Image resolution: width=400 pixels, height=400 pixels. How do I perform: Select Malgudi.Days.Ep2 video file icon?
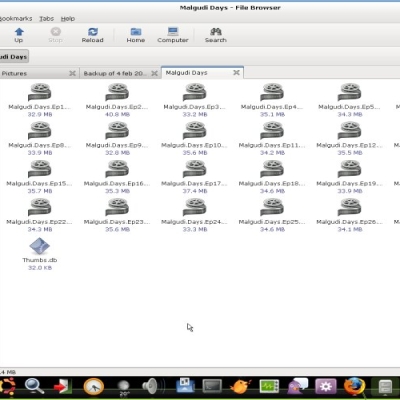click(117, 92)
